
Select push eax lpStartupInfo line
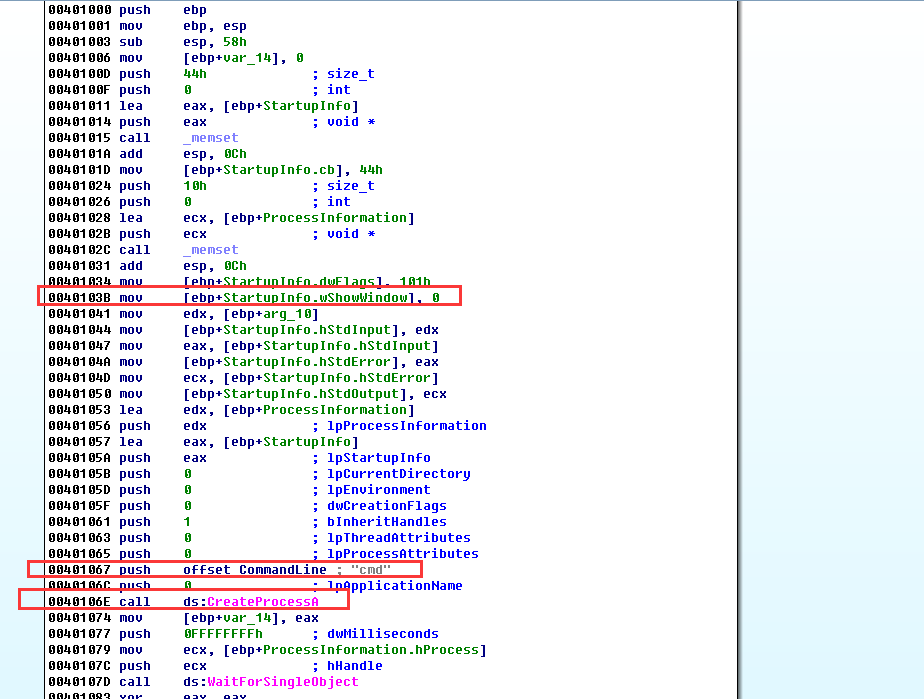coord(239,457)
